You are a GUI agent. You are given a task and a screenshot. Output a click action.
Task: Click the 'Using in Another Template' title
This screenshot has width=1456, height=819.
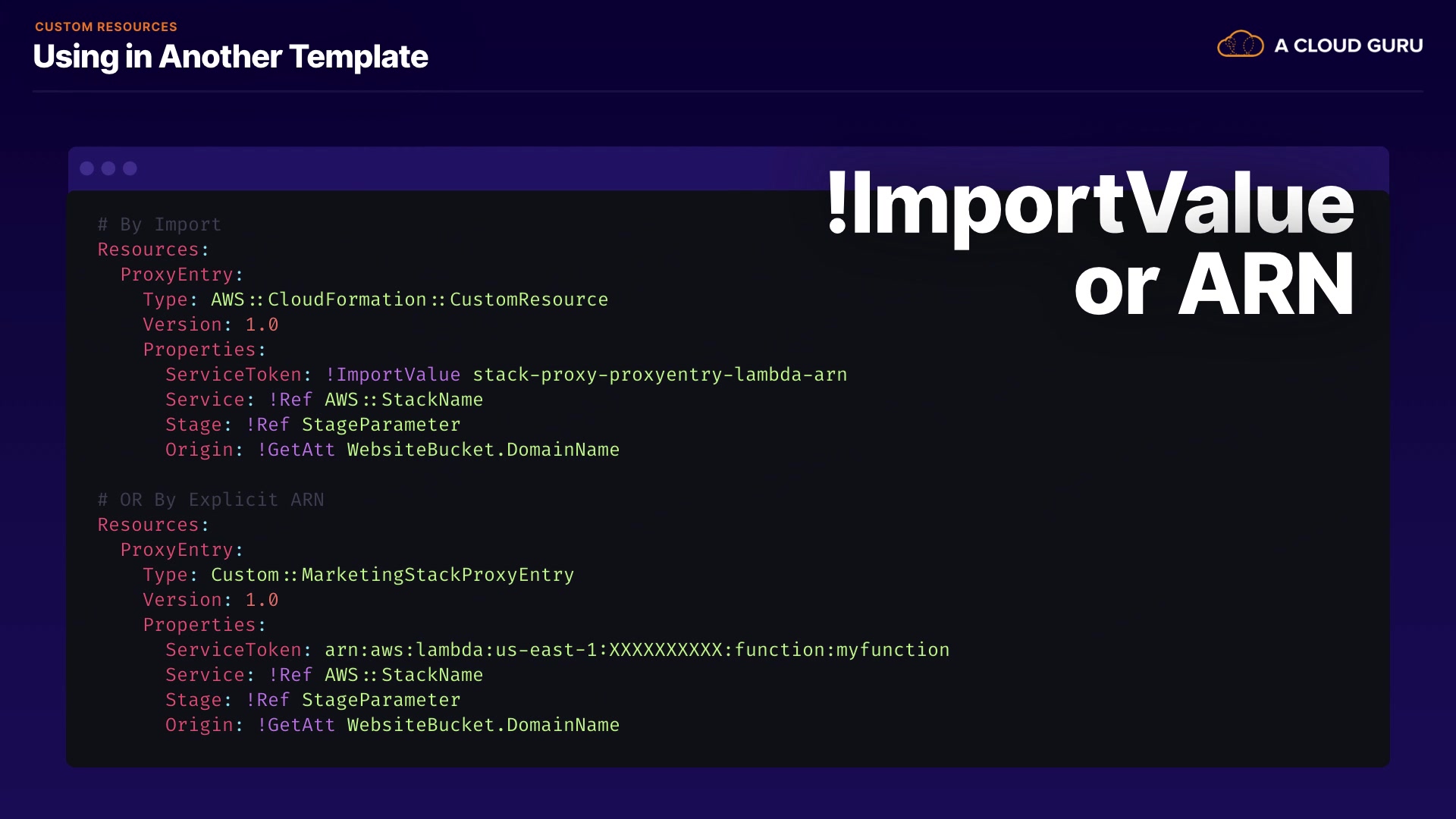[x=231, y=57]
